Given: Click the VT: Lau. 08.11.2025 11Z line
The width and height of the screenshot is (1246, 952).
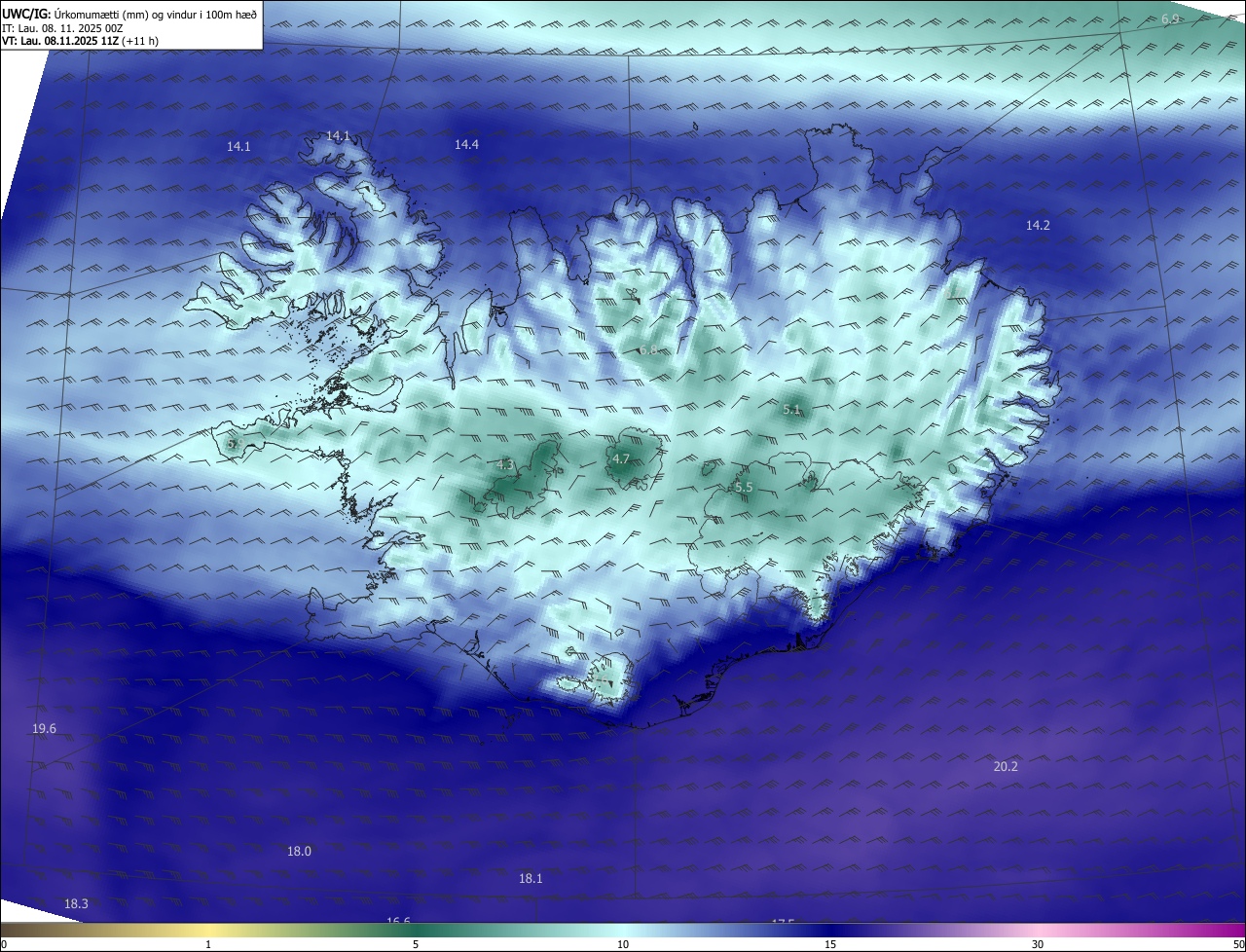Looking at the screenshot, I should pos(81,41).
